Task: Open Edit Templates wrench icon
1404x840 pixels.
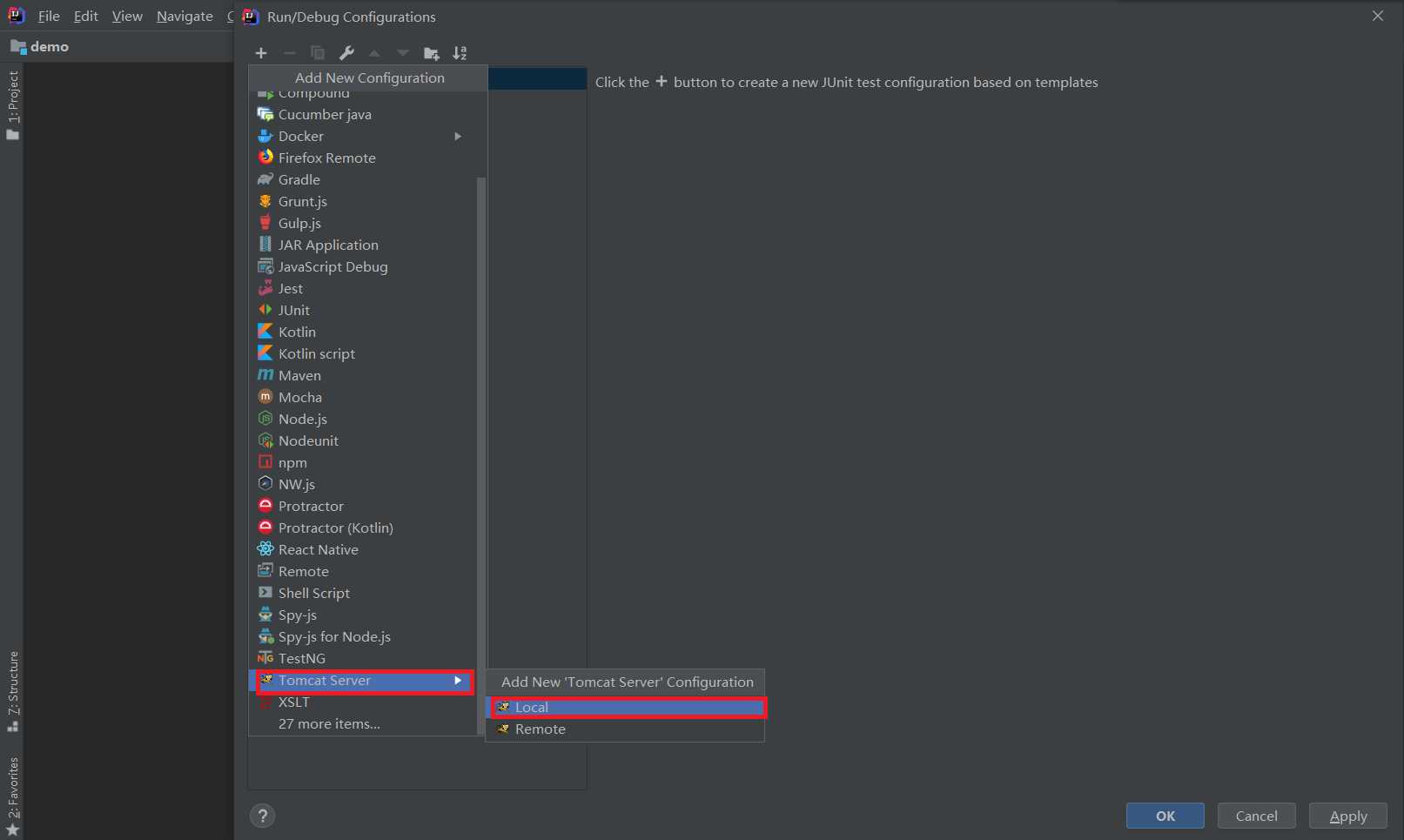Action: 346,53
